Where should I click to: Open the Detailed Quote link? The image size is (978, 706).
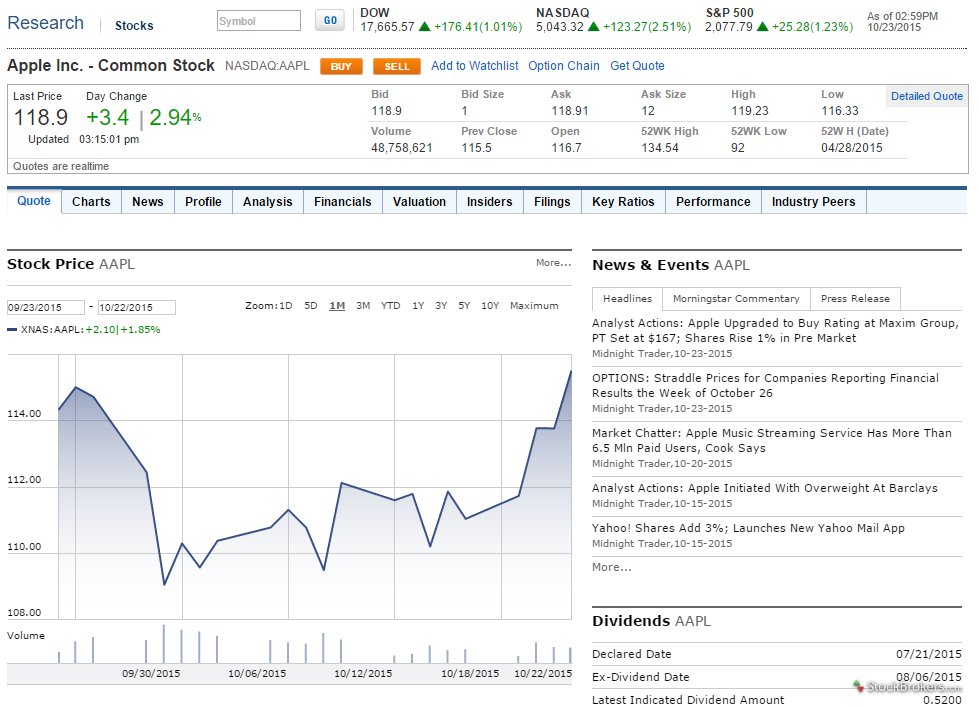[927, 96]
